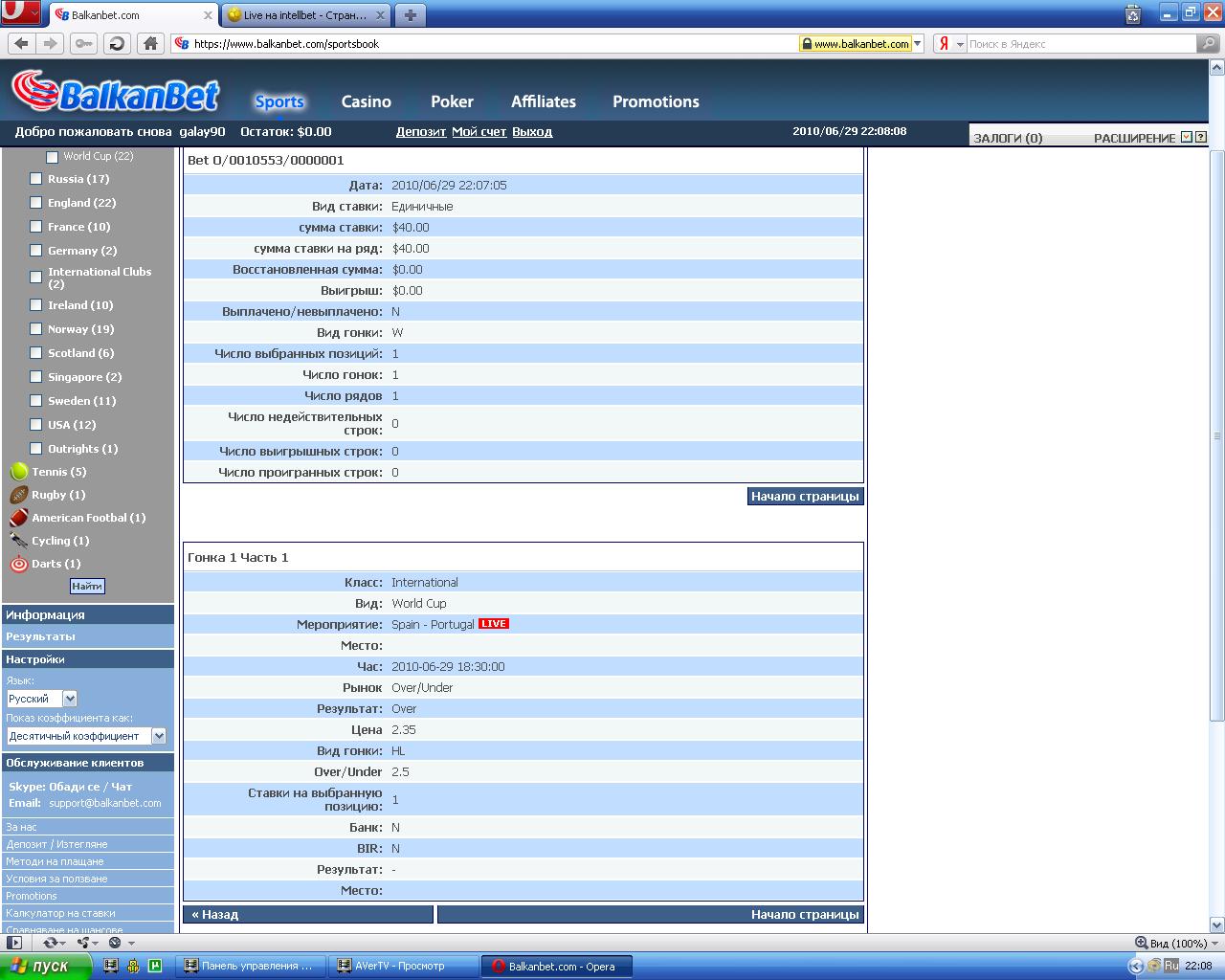1225x980 pixels.
Task: Open the odds format dropdown Десятичный коэффициент
Action: click(86, 736)
